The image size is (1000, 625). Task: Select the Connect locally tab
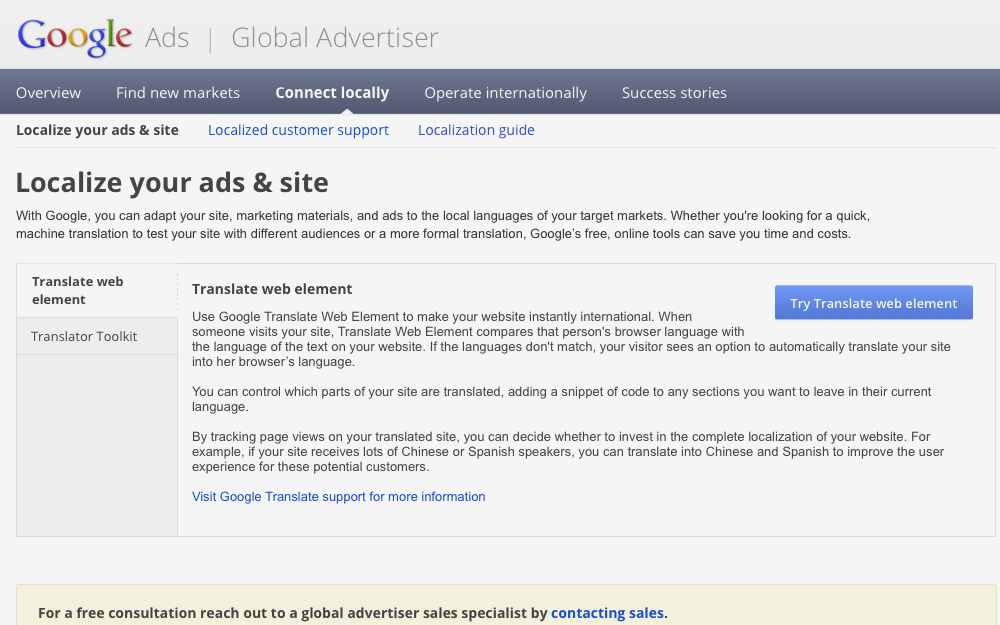(x=332, y=92)
